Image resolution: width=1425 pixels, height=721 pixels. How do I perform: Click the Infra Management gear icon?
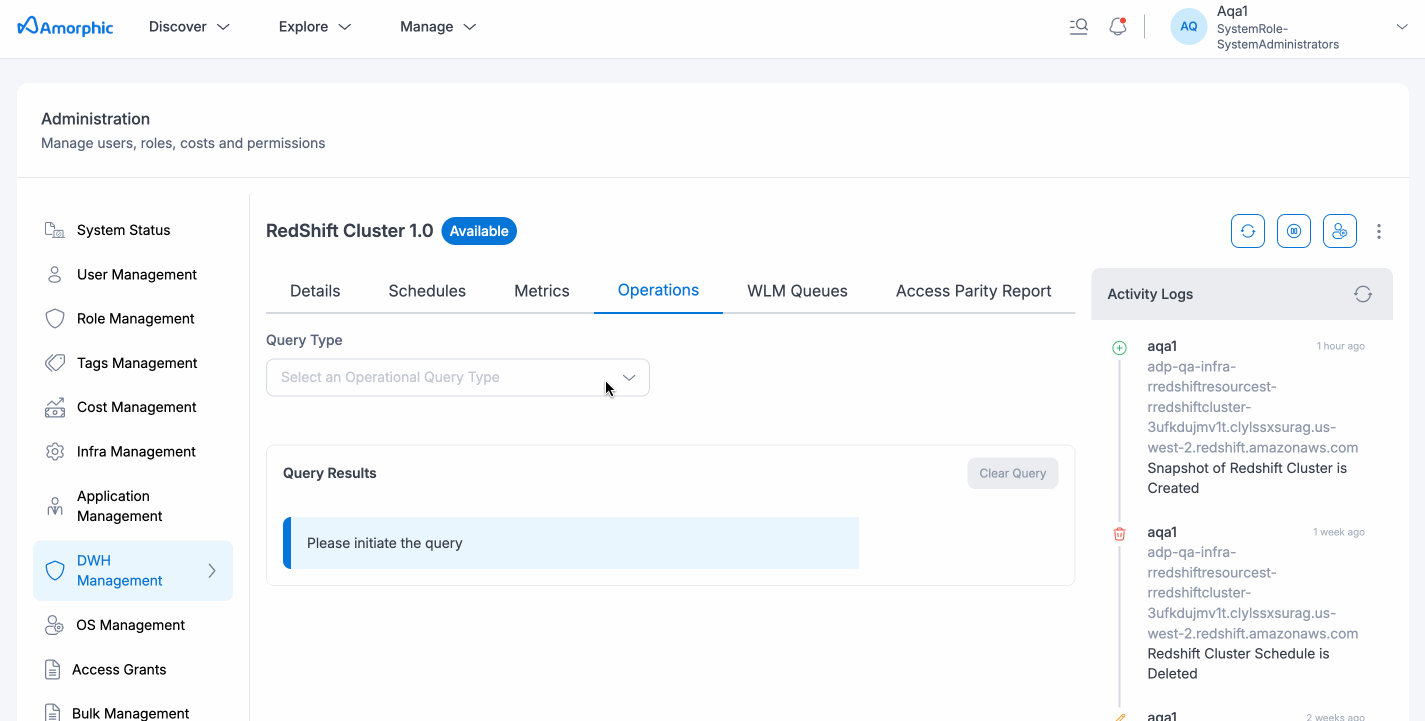[55, 452]
